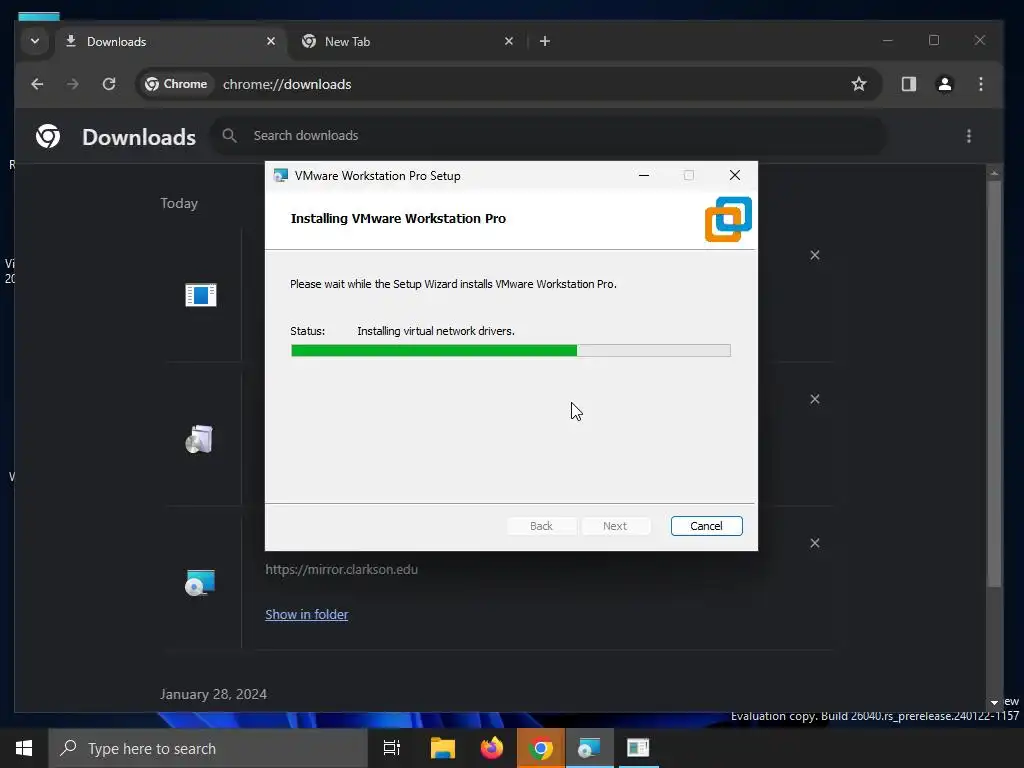Click the second download's installer file icon
The height and width of the screenshot is (768, 1024).
point(199,439)
